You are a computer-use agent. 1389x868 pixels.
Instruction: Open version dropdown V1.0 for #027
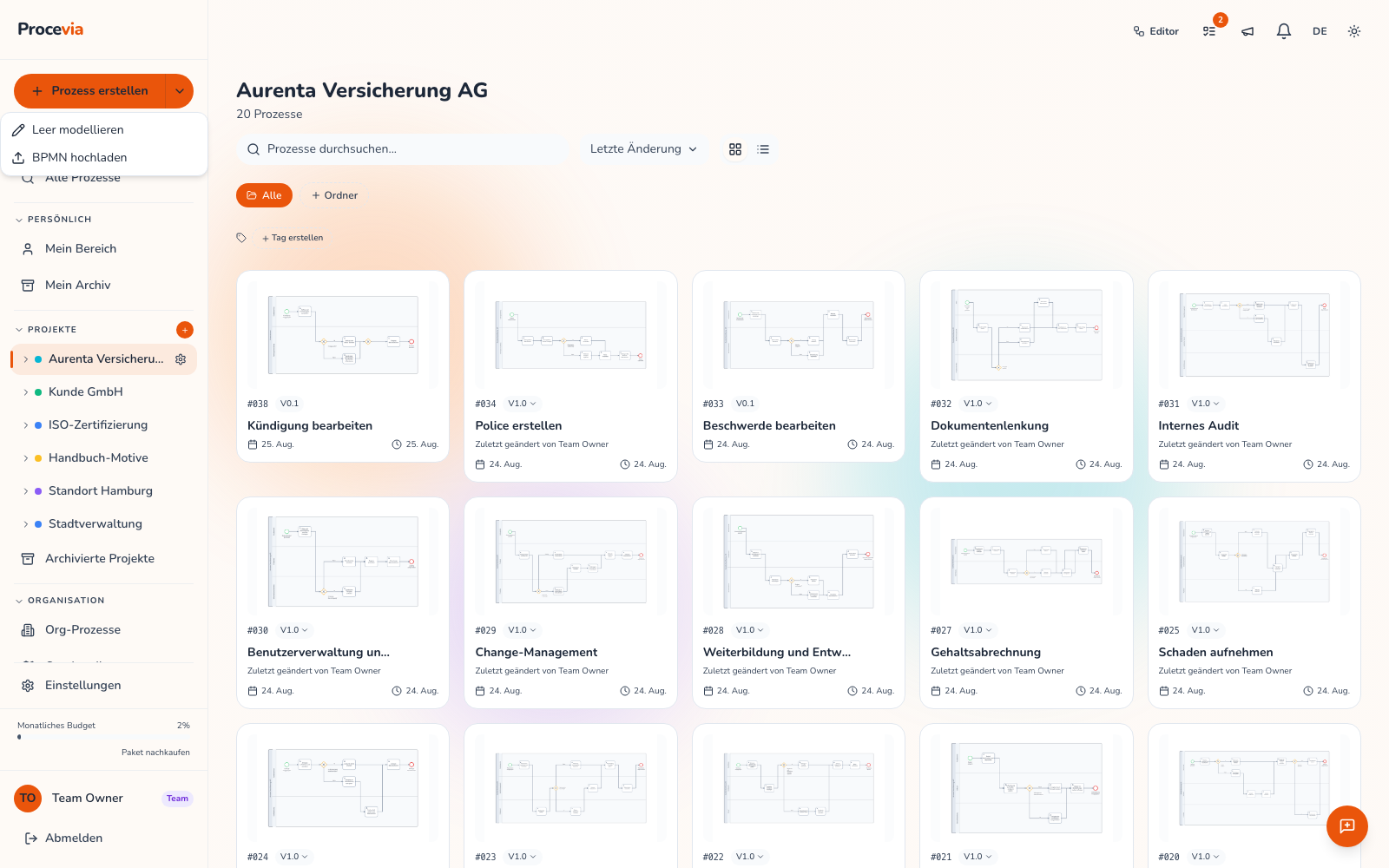pos(978,630)
